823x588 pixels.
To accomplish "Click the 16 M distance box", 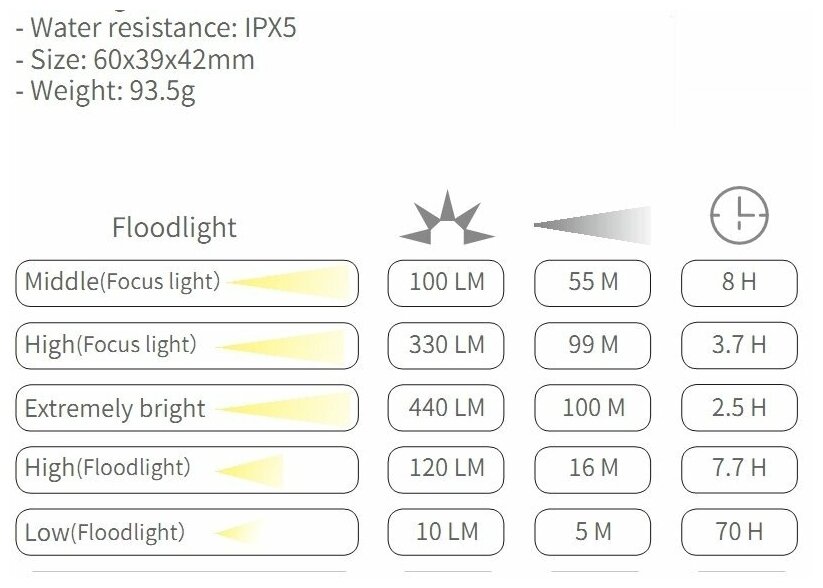I will 593,470.
